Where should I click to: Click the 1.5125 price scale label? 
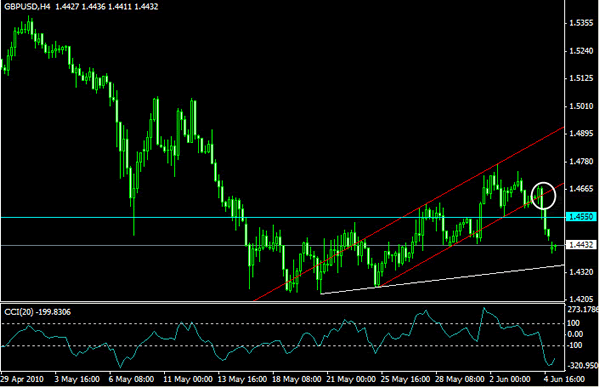pos(582,78)
